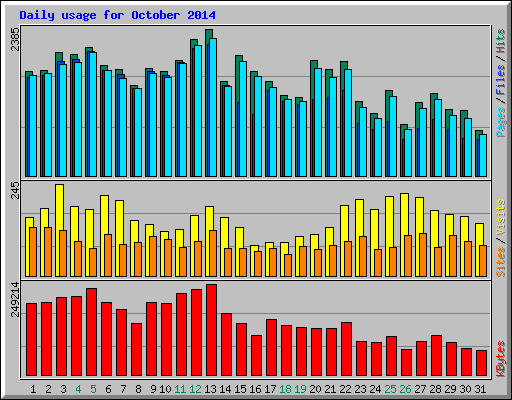The image size is (512, 400).
Task: Click the 245 axis value label
Action: 15,190
